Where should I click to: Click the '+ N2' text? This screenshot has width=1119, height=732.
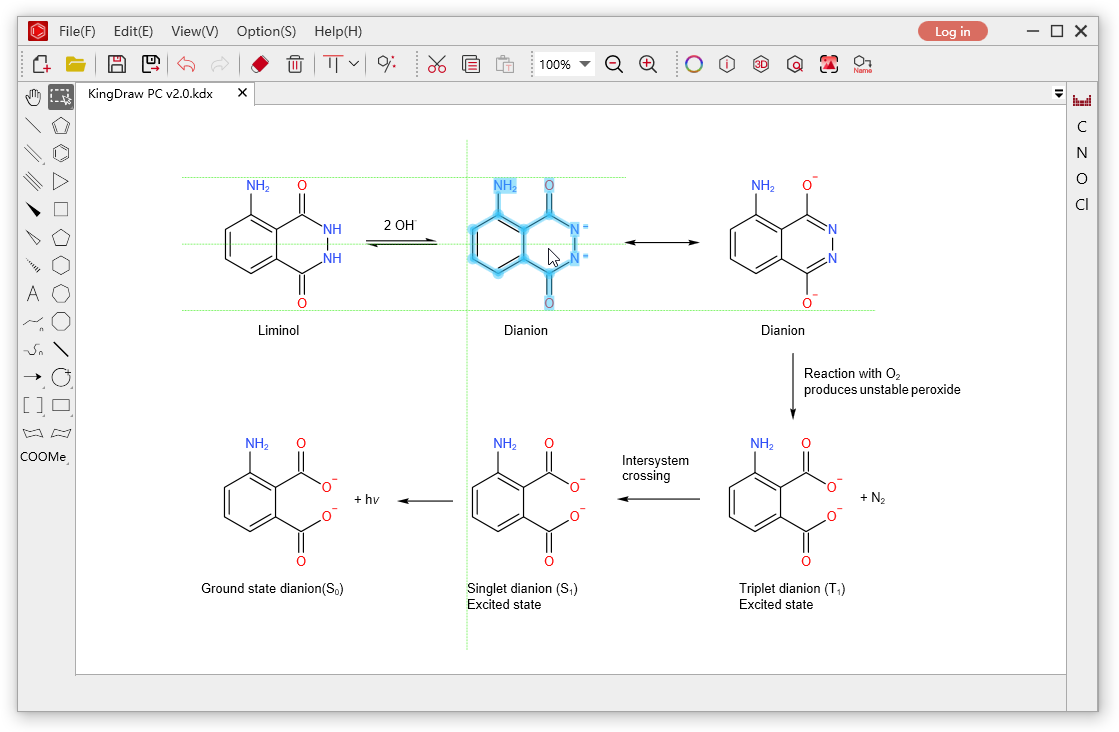coord(872,498)
